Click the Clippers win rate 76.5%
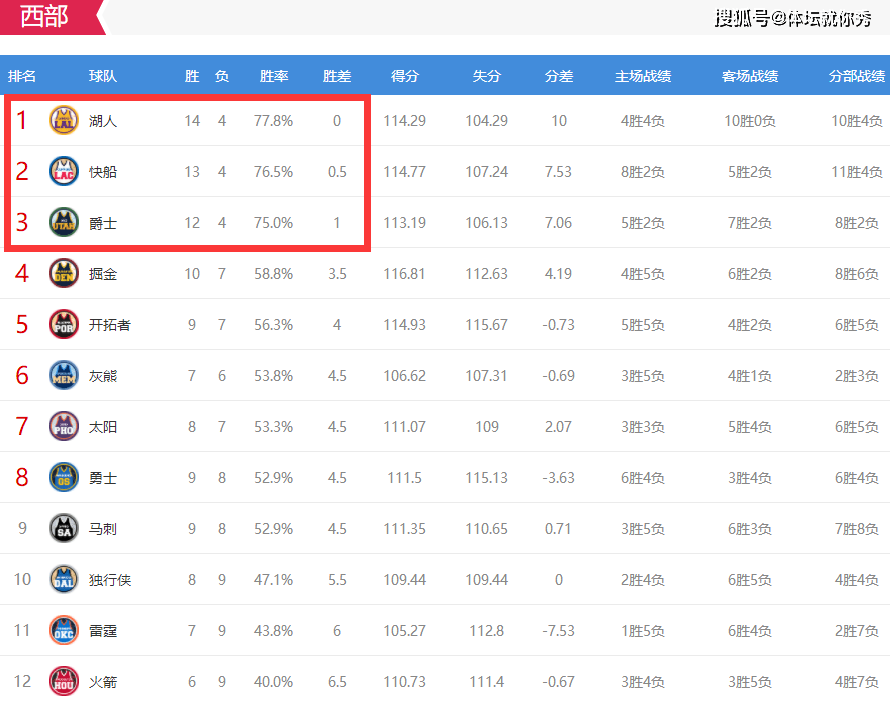Screen dimensions: 890x703 [x=274, y=172]
